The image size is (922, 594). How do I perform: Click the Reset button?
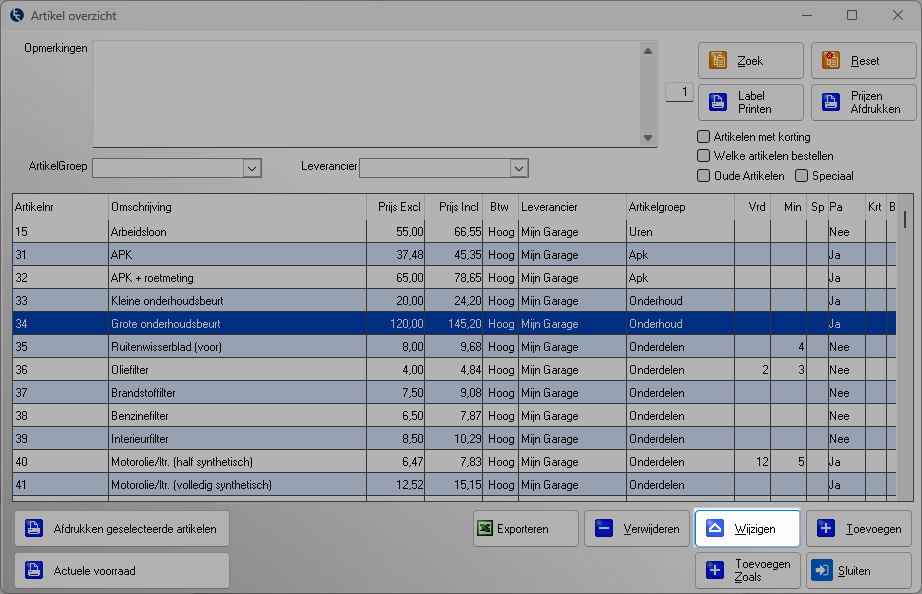[x=863, y=60]
